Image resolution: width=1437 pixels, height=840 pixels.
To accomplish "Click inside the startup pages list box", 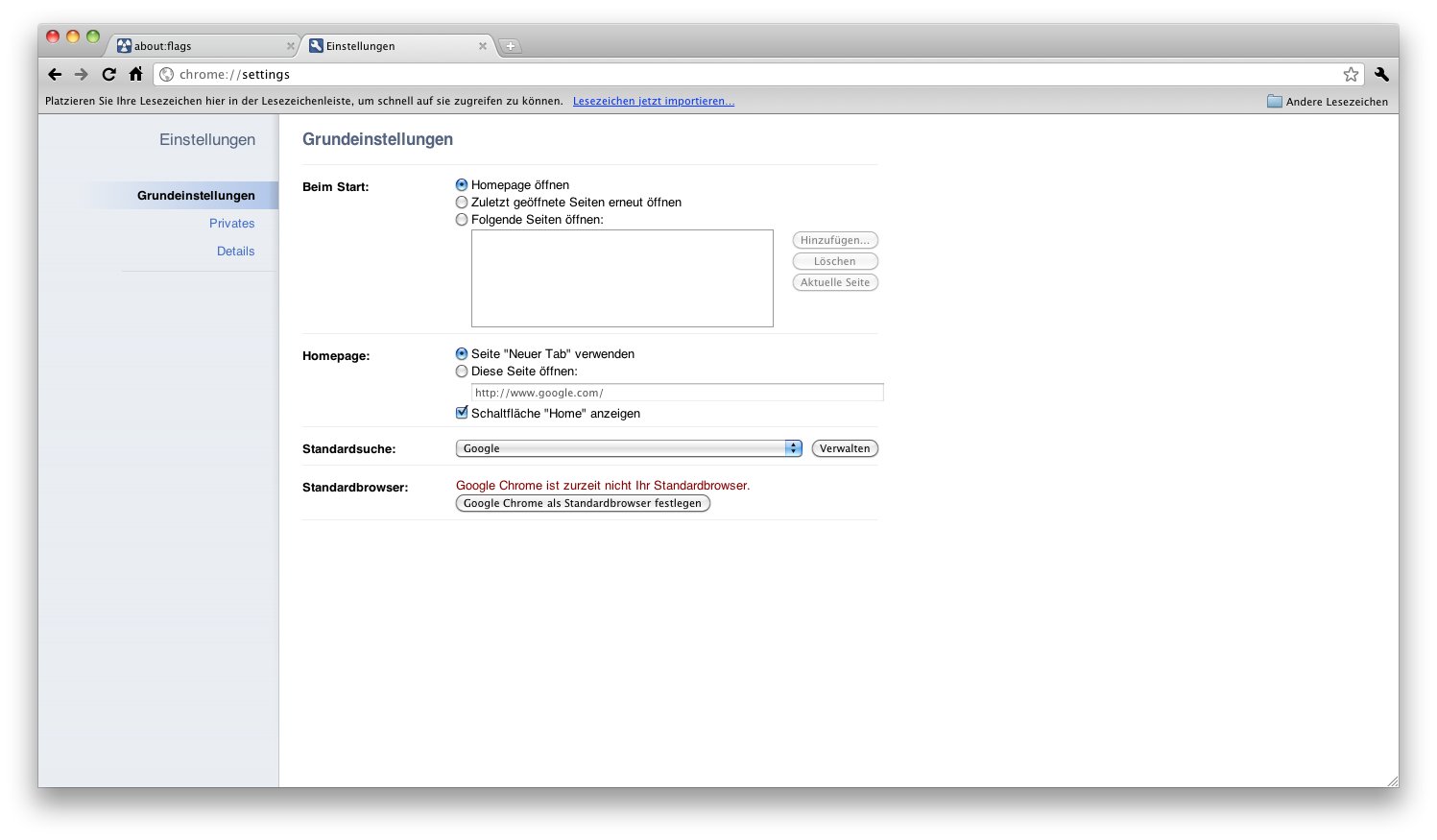I will pos(622,277).
